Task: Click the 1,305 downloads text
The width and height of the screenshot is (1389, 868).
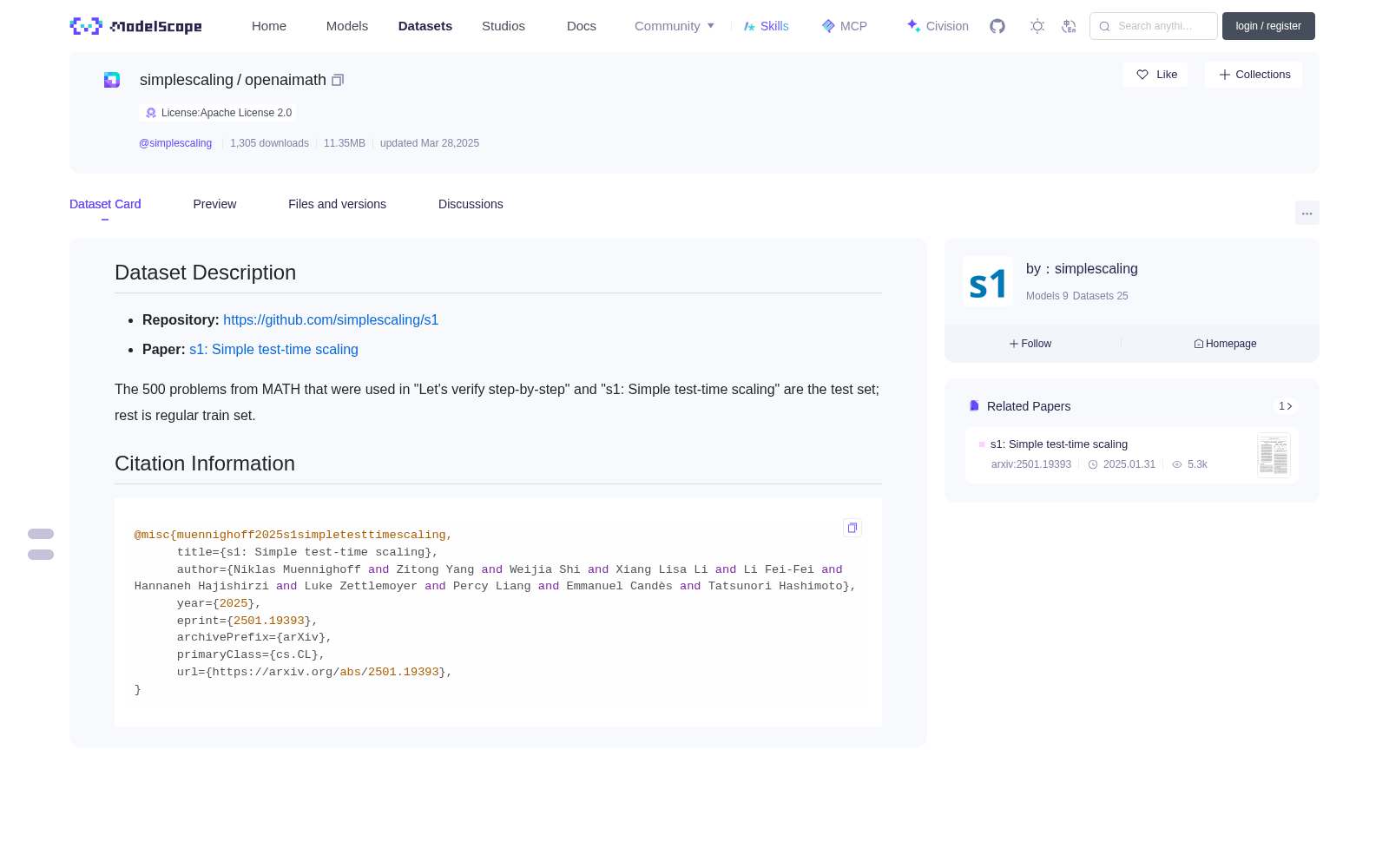Action: pyautogui.click(x=269, y=143)
